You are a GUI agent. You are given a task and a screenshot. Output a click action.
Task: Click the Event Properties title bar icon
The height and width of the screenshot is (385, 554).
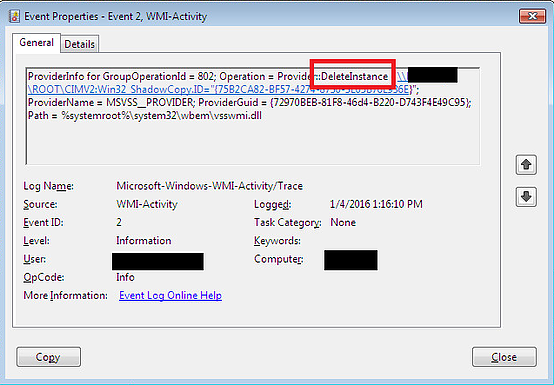[x=14, y=16]
